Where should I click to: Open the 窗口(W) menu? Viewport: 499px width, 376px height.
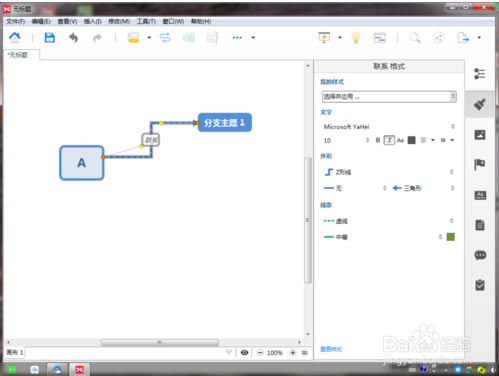[173, 21]
